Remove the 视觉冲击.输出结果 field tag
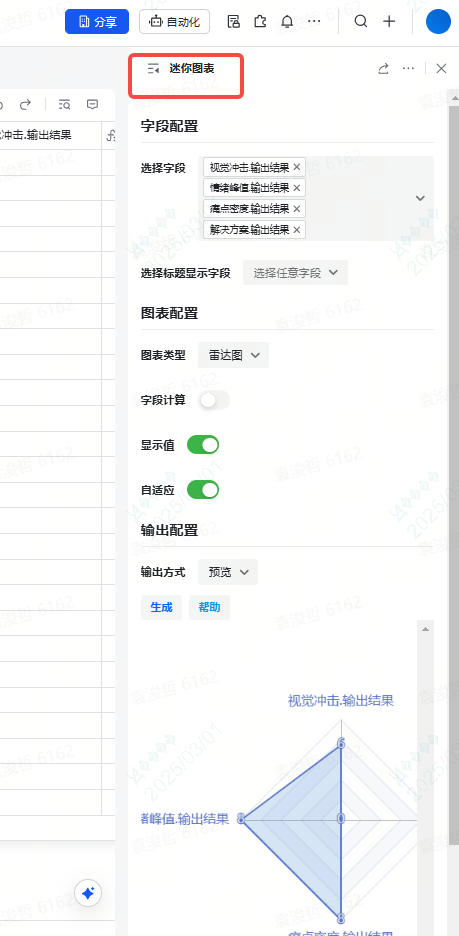 (x=297, y=167)
